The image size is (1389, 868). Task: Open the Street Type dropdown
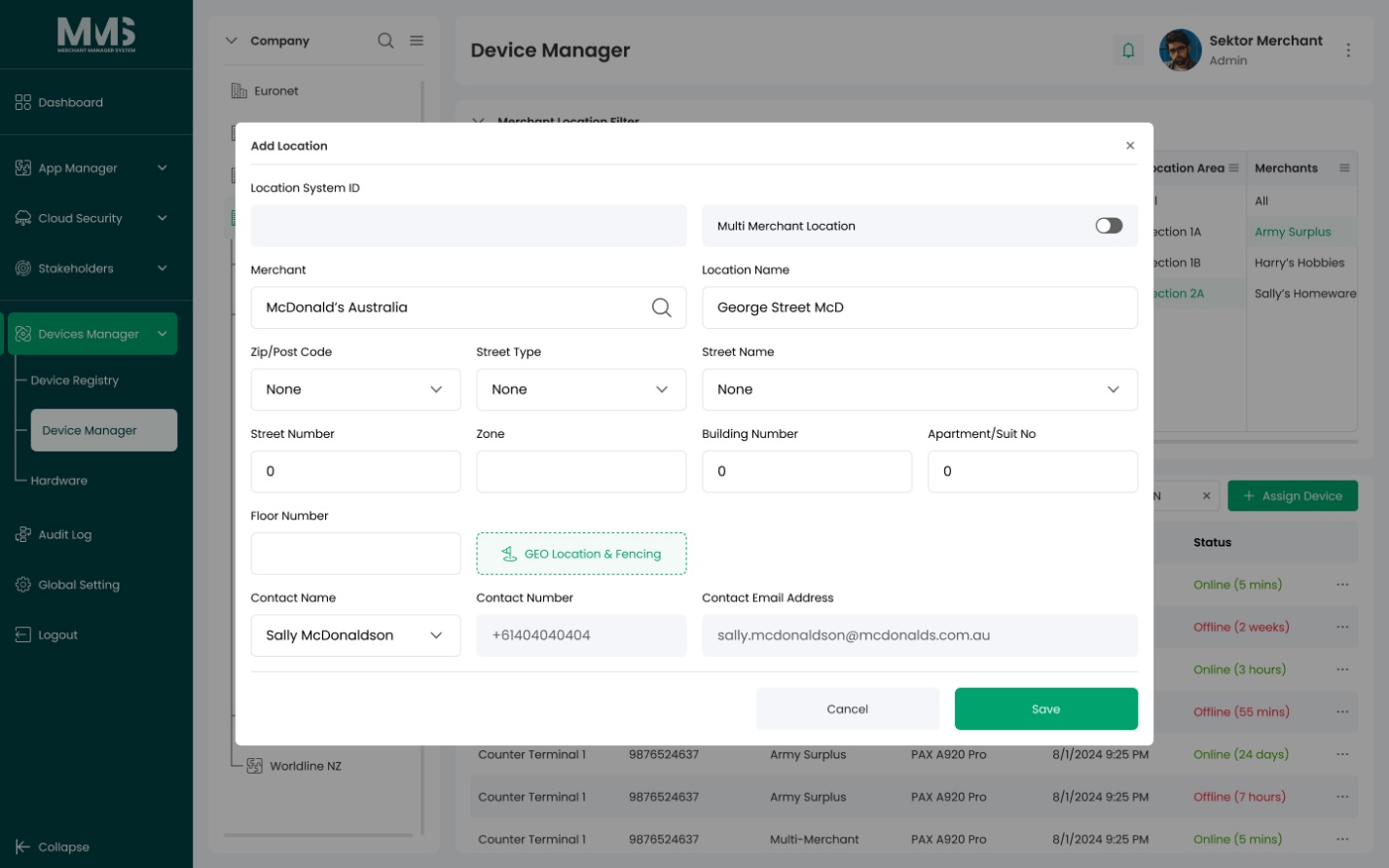pos(581,389)
